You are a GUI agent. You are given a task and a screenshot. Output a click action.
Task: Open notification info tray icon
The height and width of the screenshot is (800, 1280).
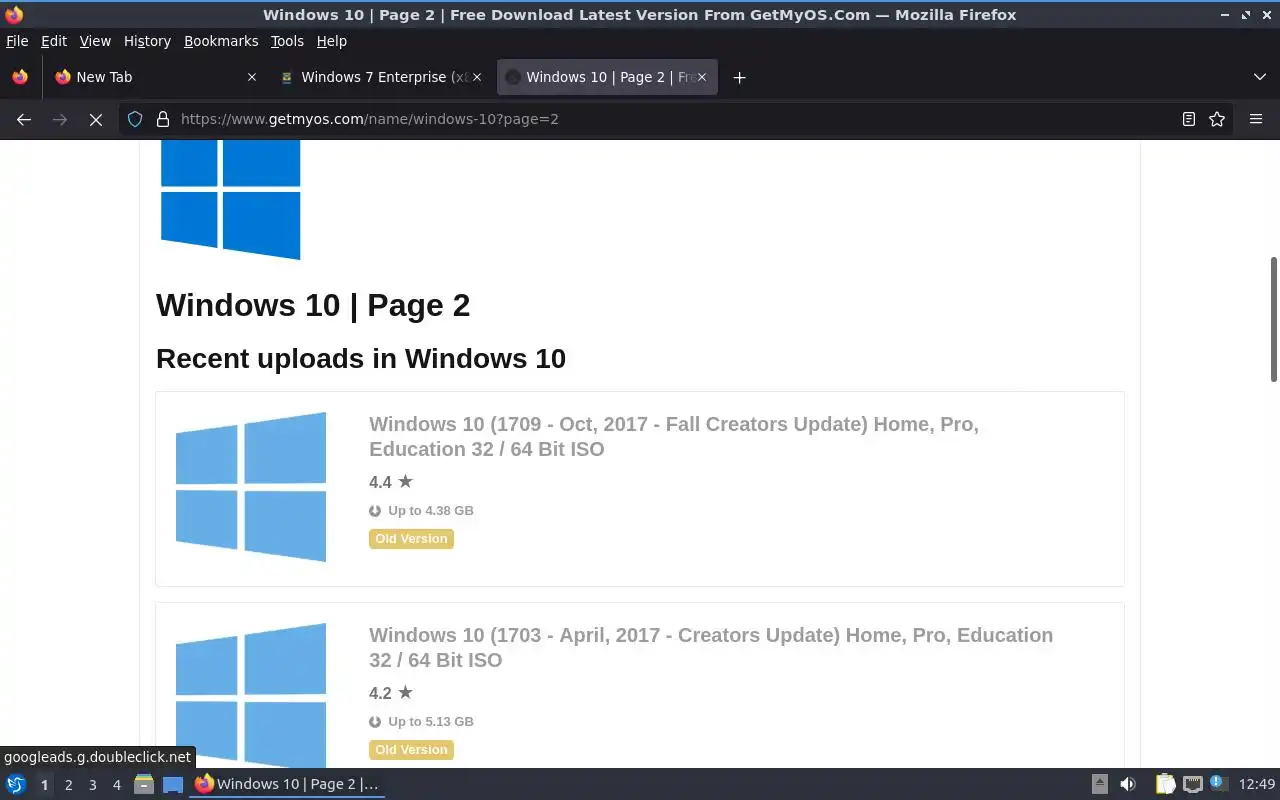1218,783
